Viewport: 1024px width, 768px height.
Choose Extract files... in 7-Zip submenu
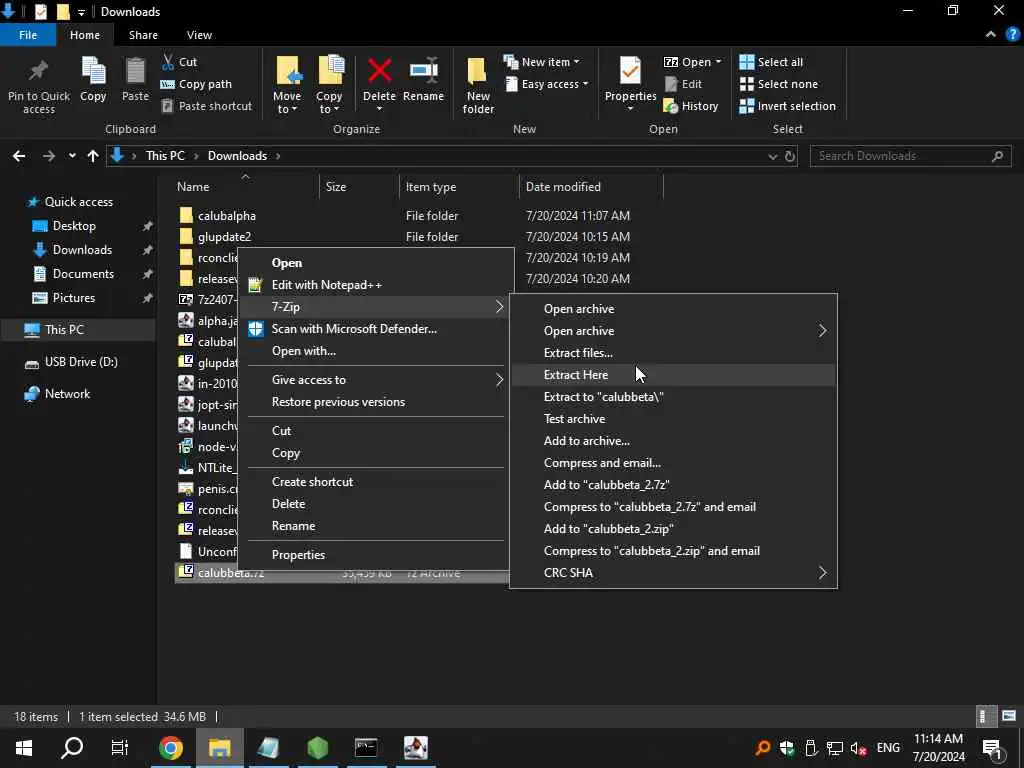pos(673,353)
